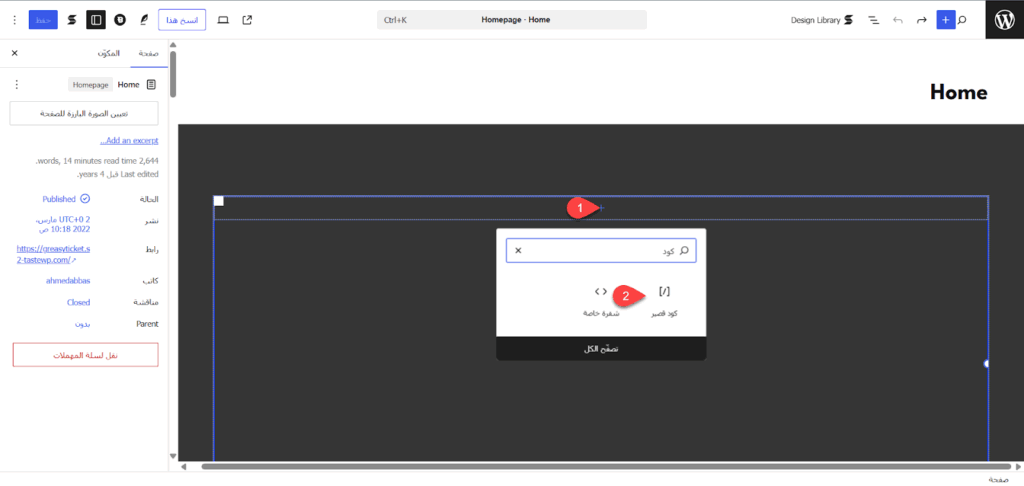Open the block inserter plus button
The height and width of the screenshot is (486, 1024).
coord(946,20)
